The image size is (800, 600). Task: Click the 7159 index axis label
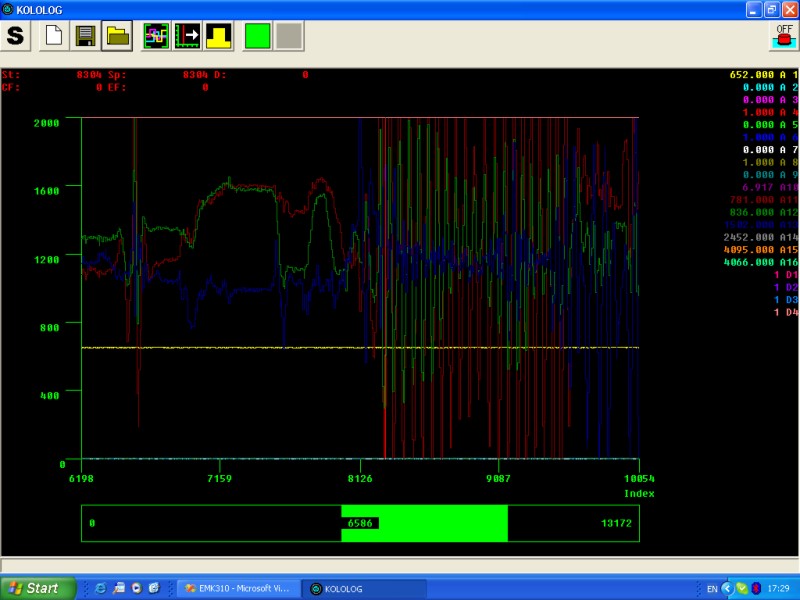(x=219, y=479)
